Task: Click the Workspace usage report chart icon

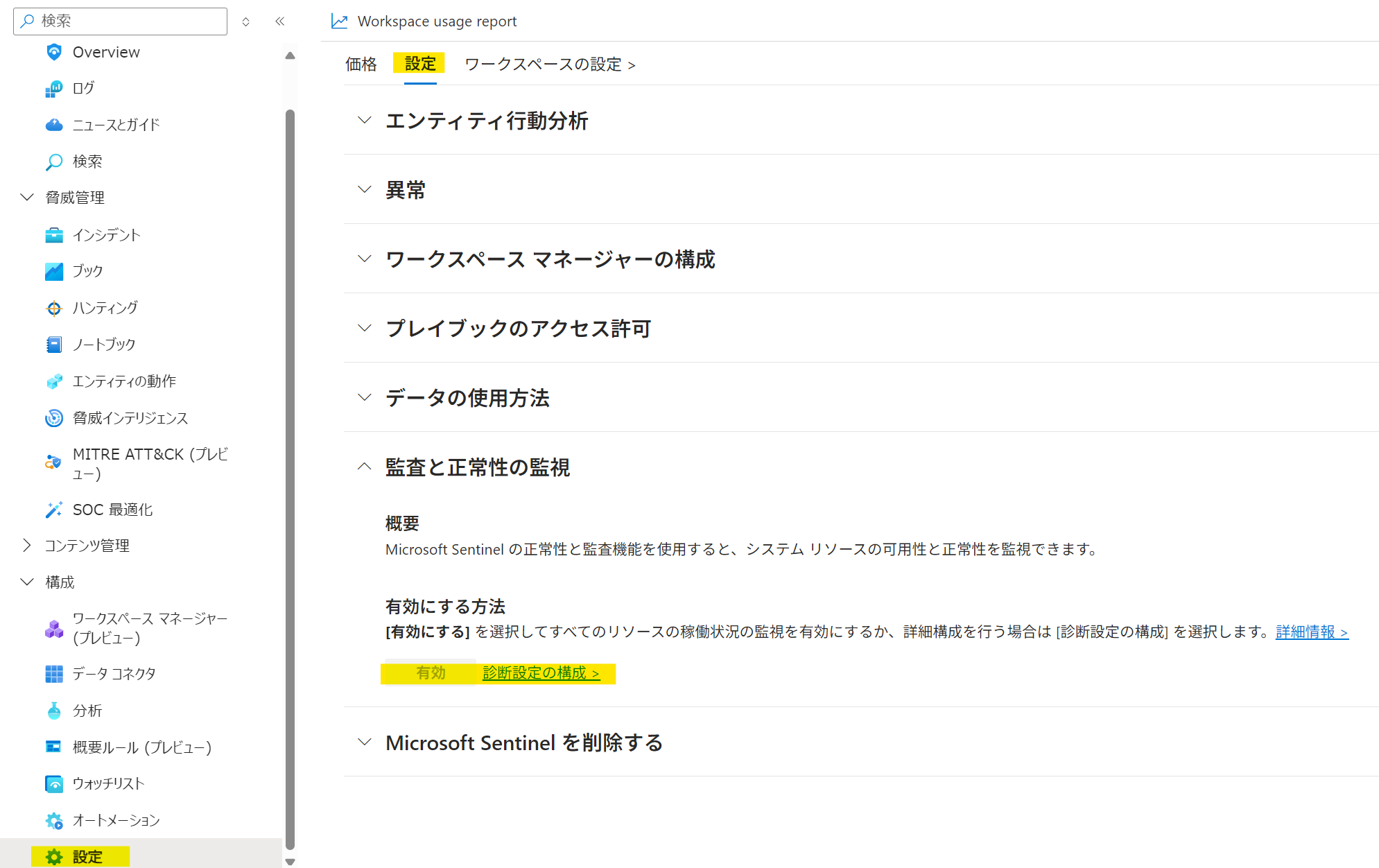Action: tap(340, 21)
